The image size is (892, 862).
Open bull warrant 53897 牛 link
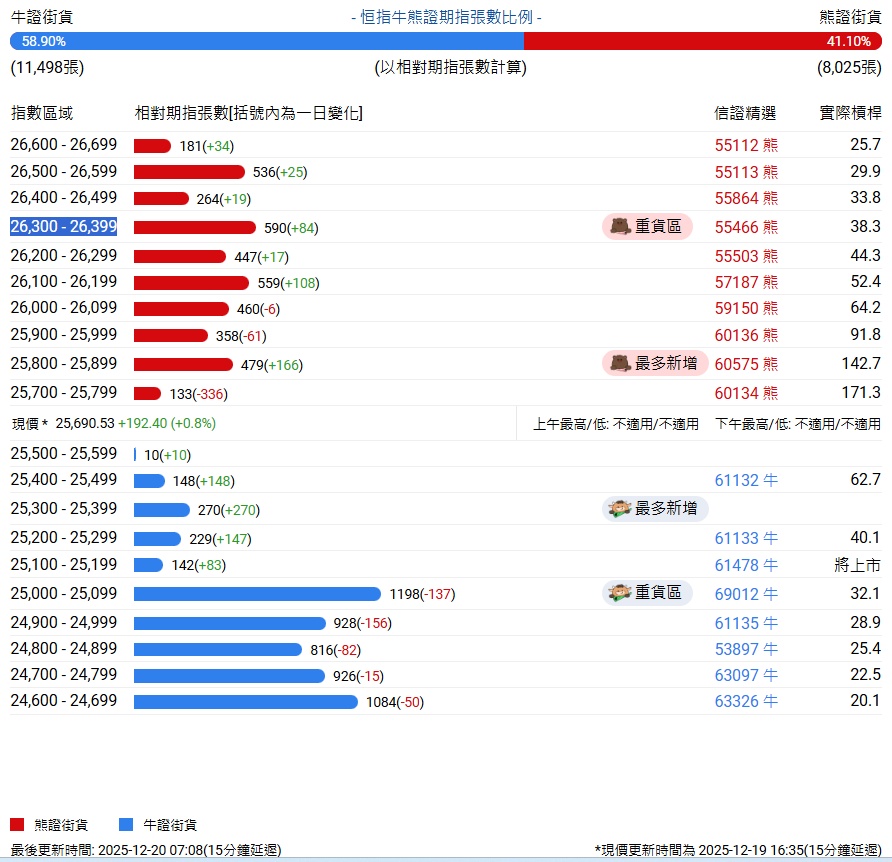click(746, 649)
